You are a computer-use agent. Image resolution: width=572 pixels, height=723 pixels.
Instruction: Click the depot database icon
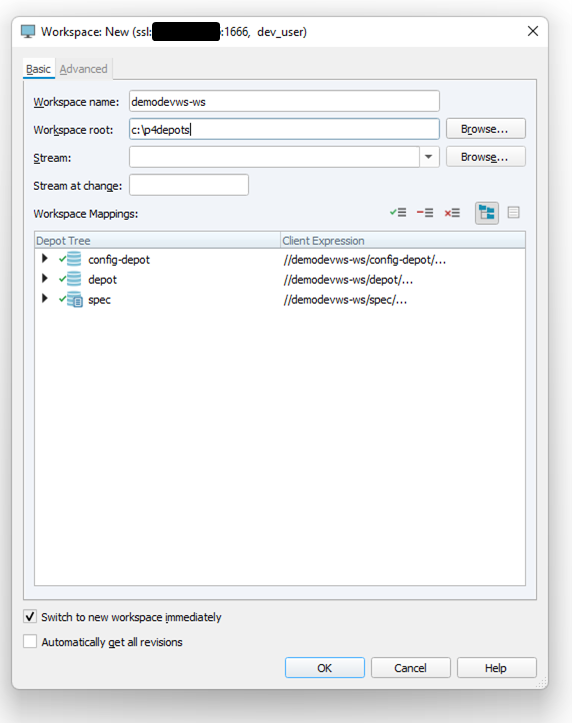[x=74, y=279]
